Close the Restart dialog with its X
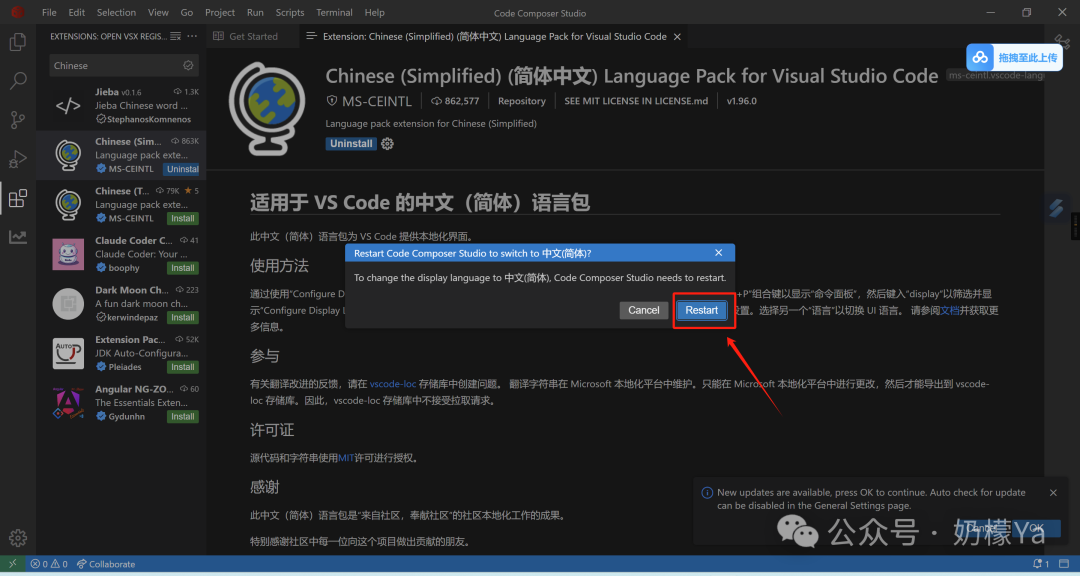 [x=718, y=253]
